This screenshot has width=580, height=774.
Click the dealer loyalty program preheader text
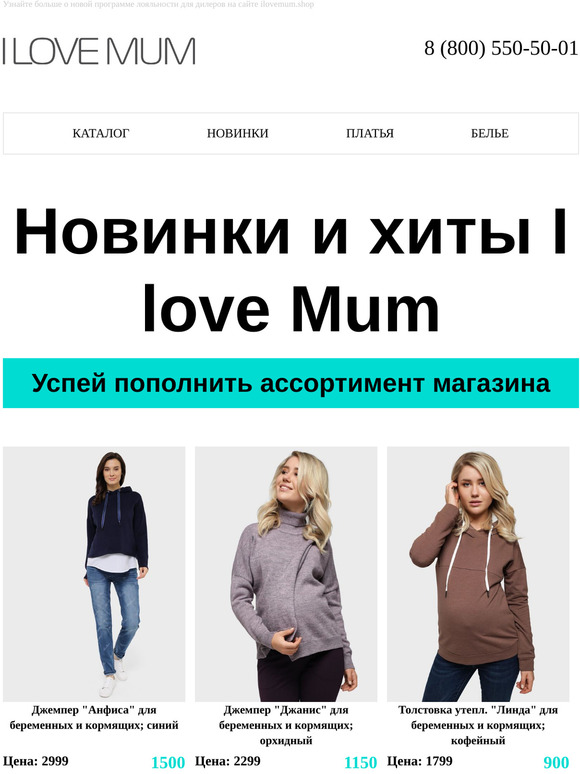click(158, 4)
